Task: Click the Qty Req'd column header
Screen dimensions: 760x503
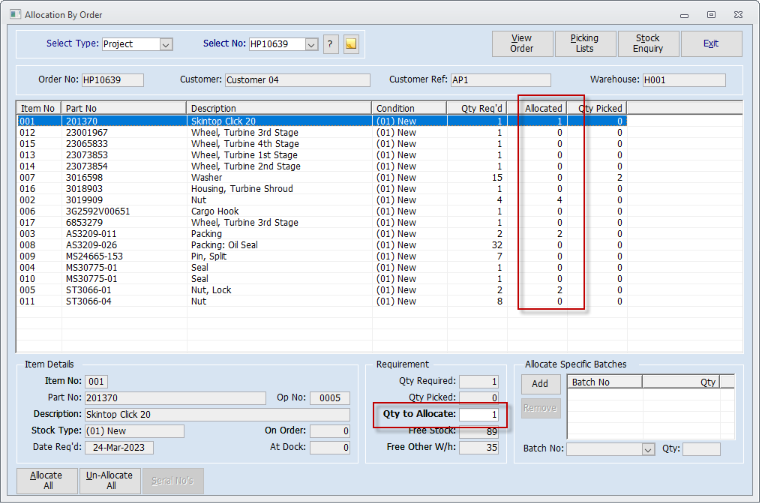Action: pyautogui.click(x=476, y=108)
